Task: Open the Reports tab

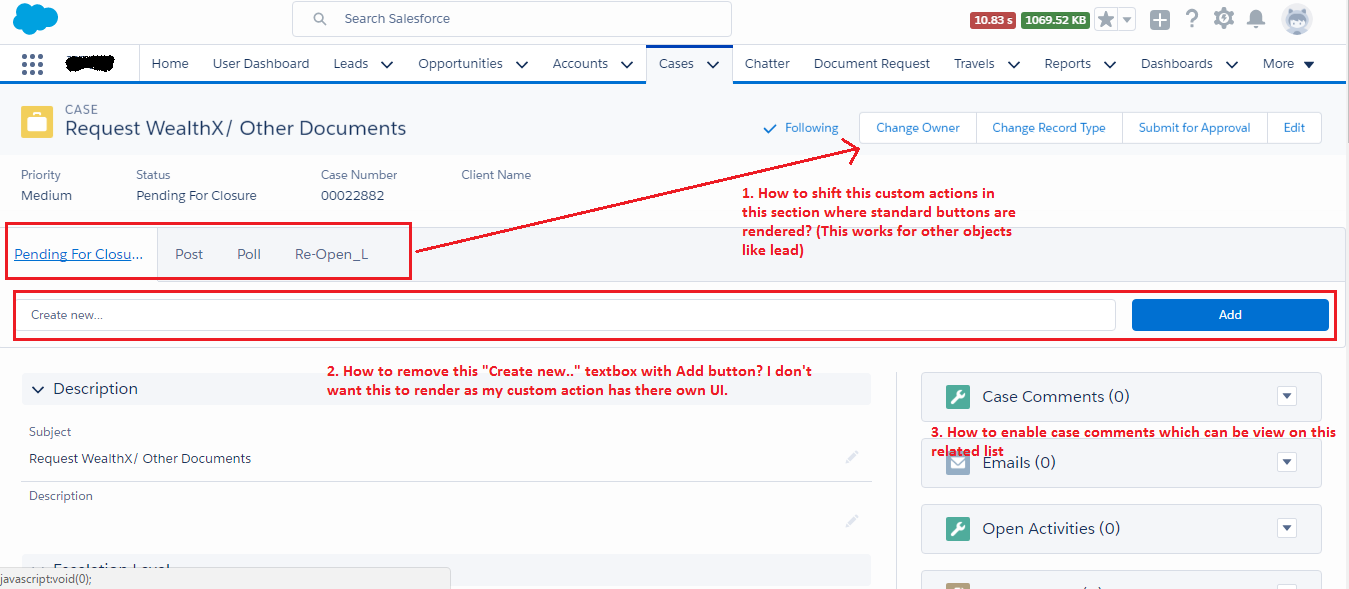Action: pyautogui.click(x=1068, y=63)
